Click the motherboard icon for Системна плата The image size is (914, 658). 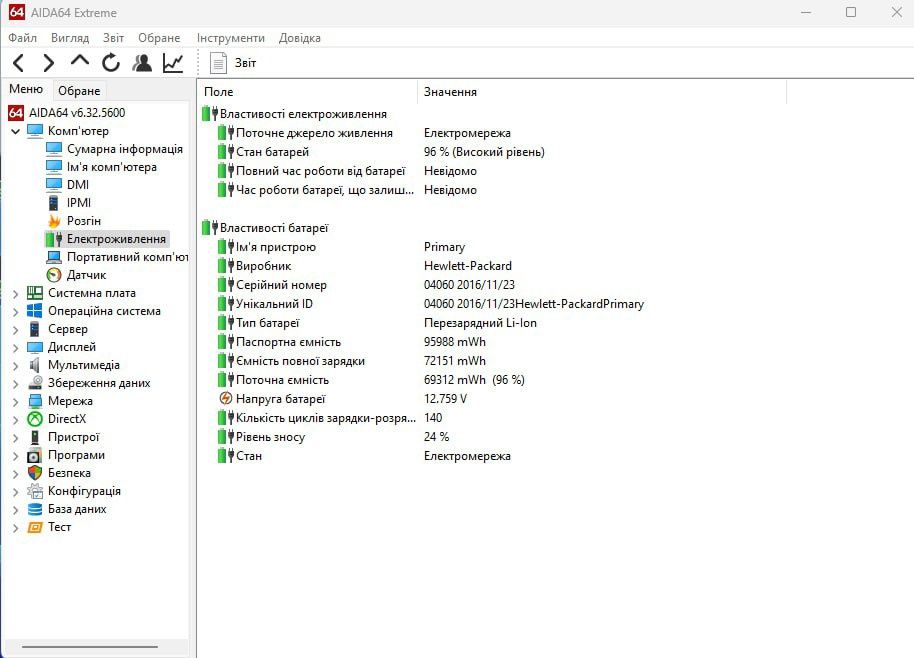point(35,293)
